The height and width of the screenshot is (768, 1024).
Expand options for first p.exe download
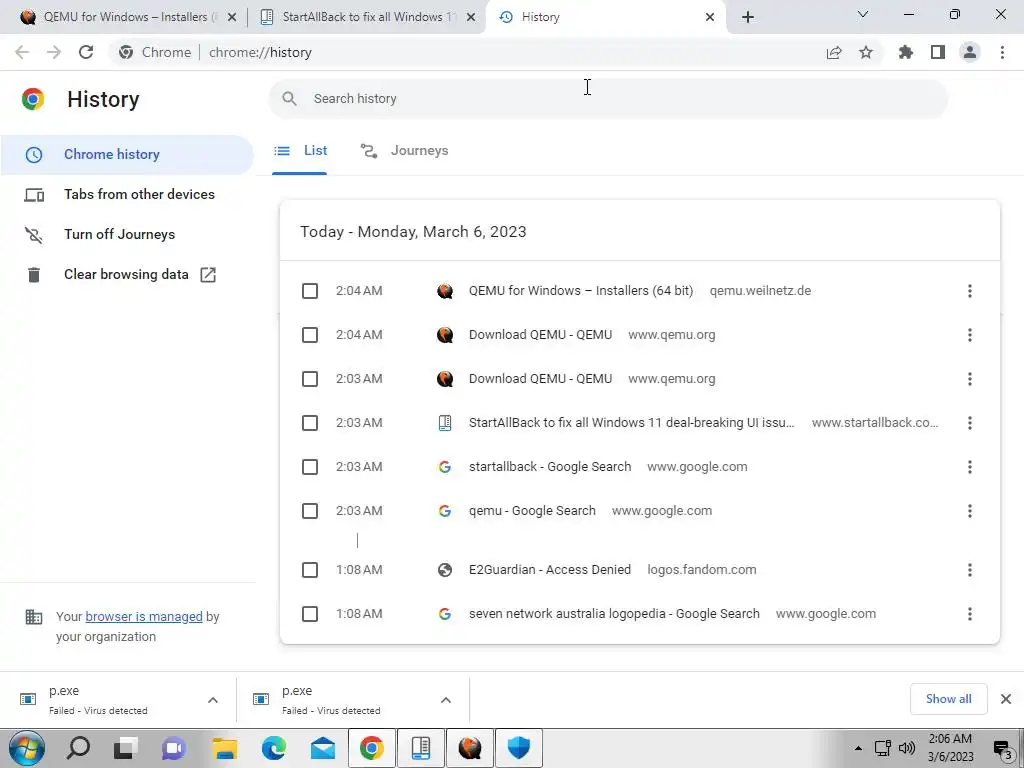point(213,700)
